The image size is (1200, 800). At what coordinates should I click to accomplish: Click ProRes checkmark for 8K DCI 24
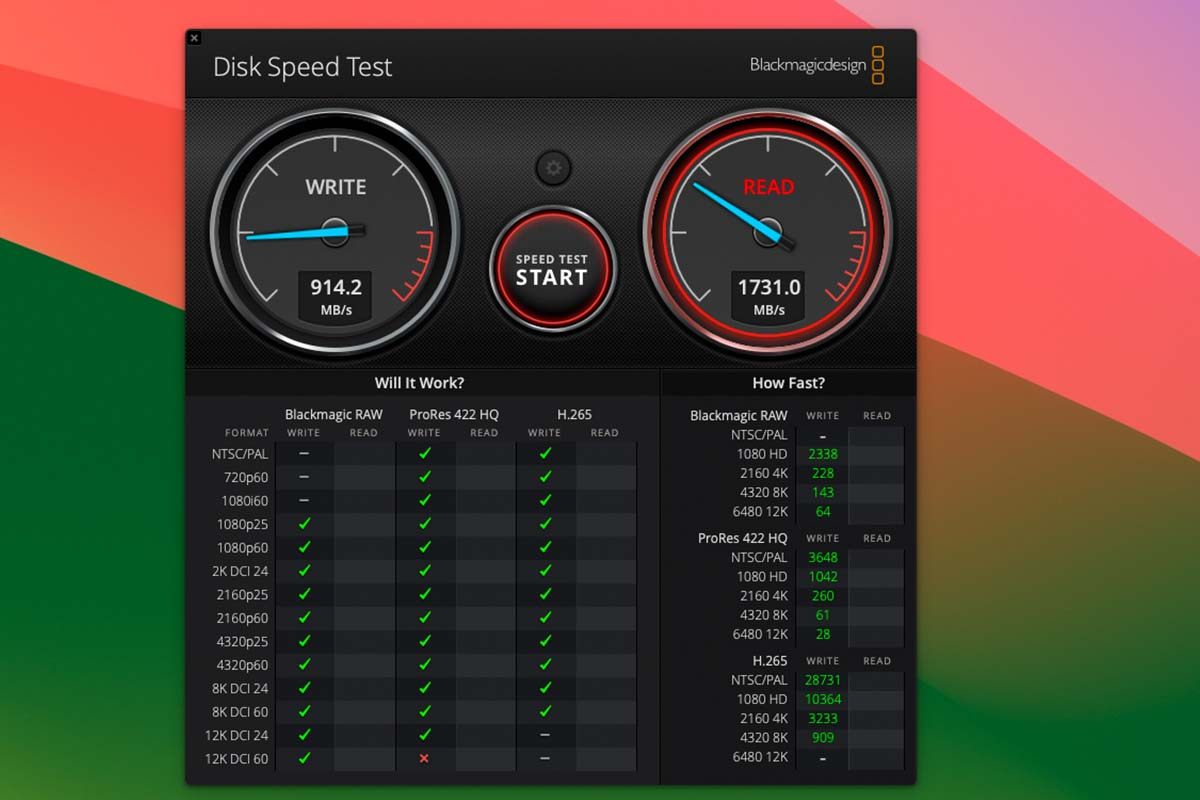coord(424,688)
